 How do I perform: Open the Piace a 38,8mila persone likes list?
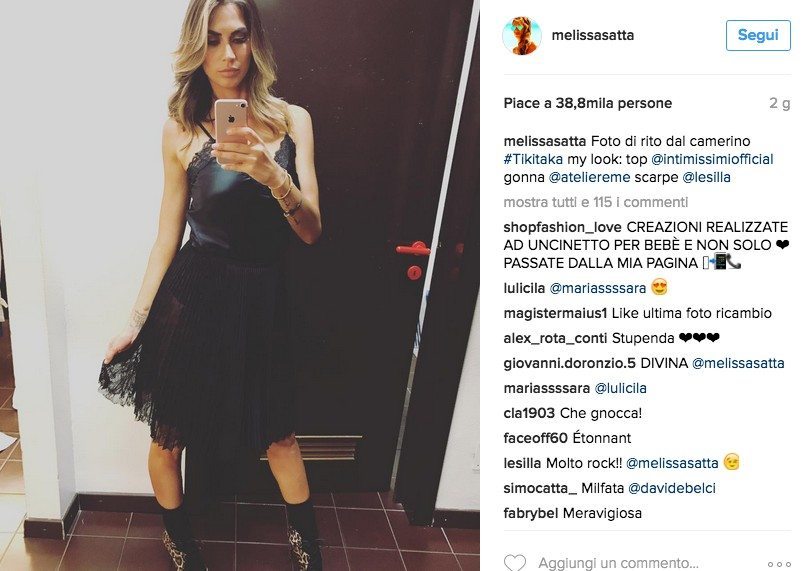(587, 103)
